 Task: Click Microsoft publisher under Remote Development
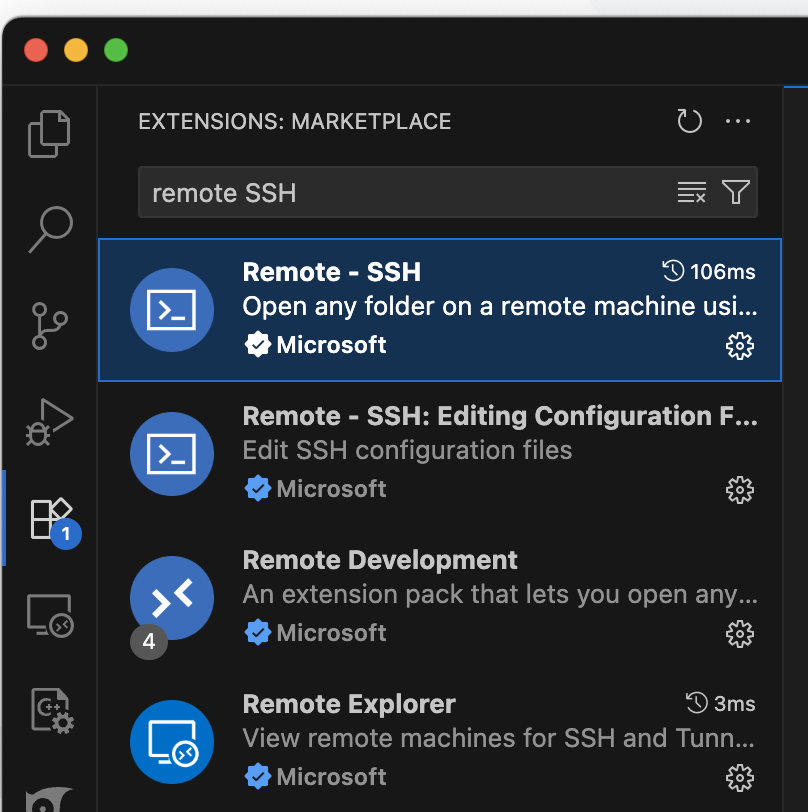tap(331, 633)
